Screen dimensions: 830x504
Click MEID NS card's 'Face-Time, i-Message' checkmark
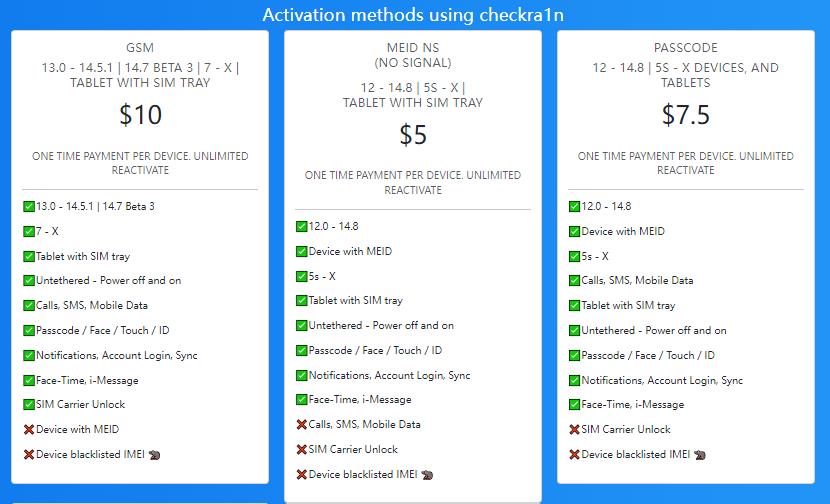point(302,400)
